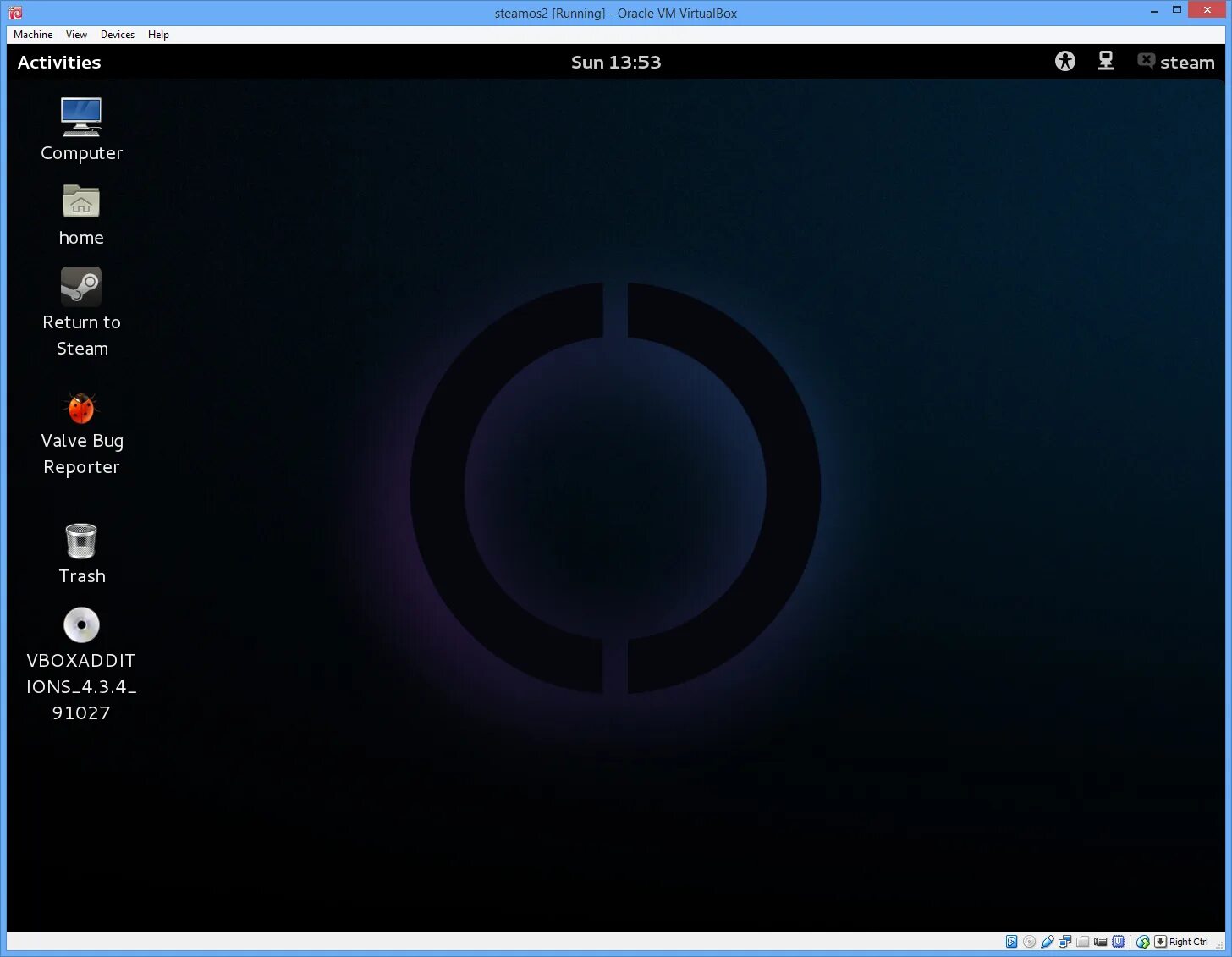Open the steam user menu

(1187, 63)
